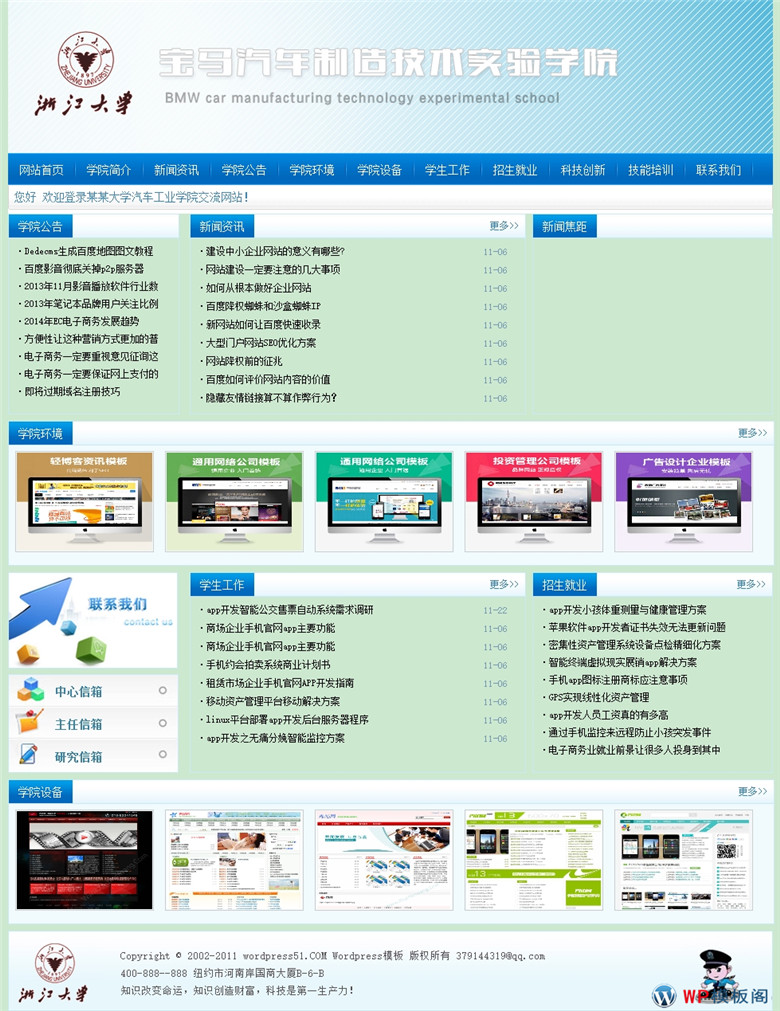Open the 轻博客资讯模板 thumbnail
Viewport: 780px width, 1011px height.
click(84, 502)
